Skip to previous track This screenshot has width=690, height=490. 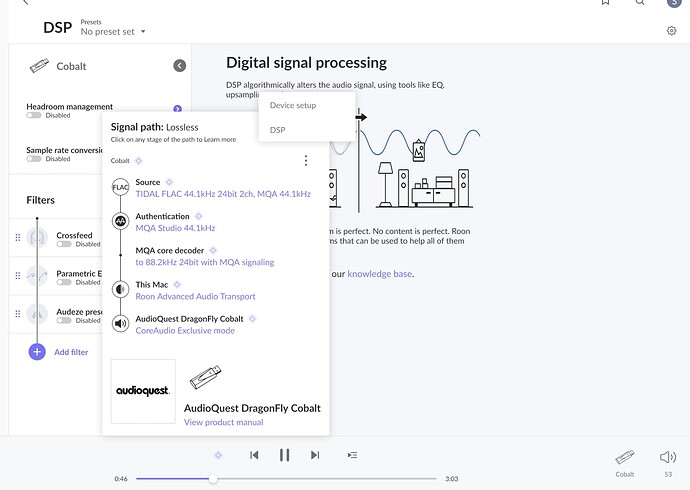[x=254, y=455]
